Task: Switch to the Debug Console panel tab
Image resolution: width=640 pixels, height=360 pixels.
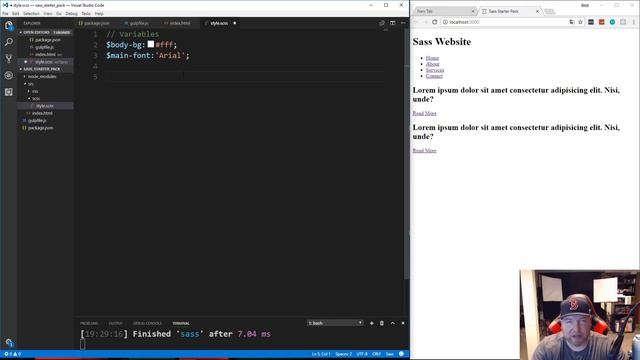Action: [147, 323]
